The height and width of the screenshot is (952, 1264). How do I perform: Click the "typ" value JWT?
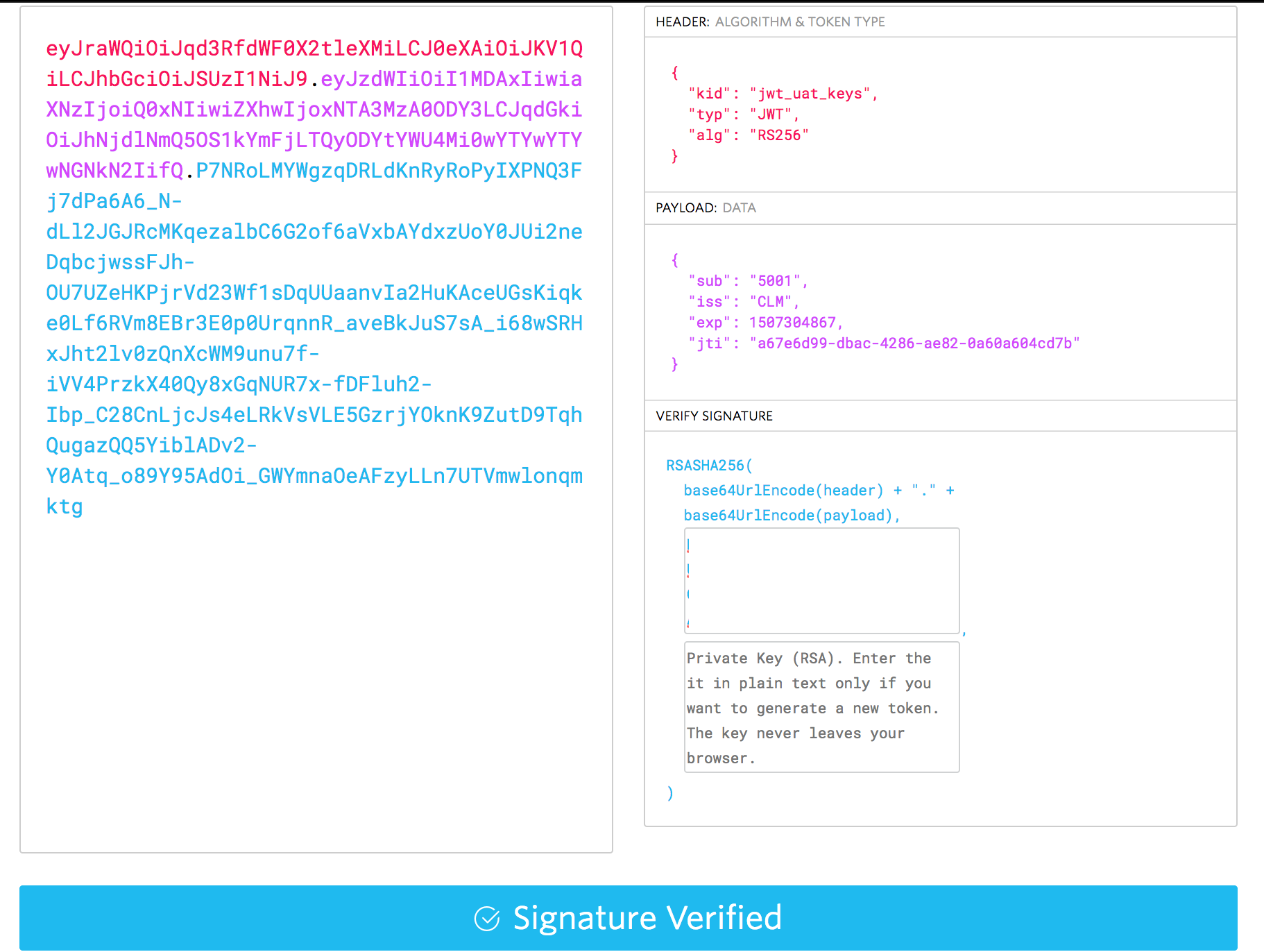pyautogui.click(x=772, y=114)
